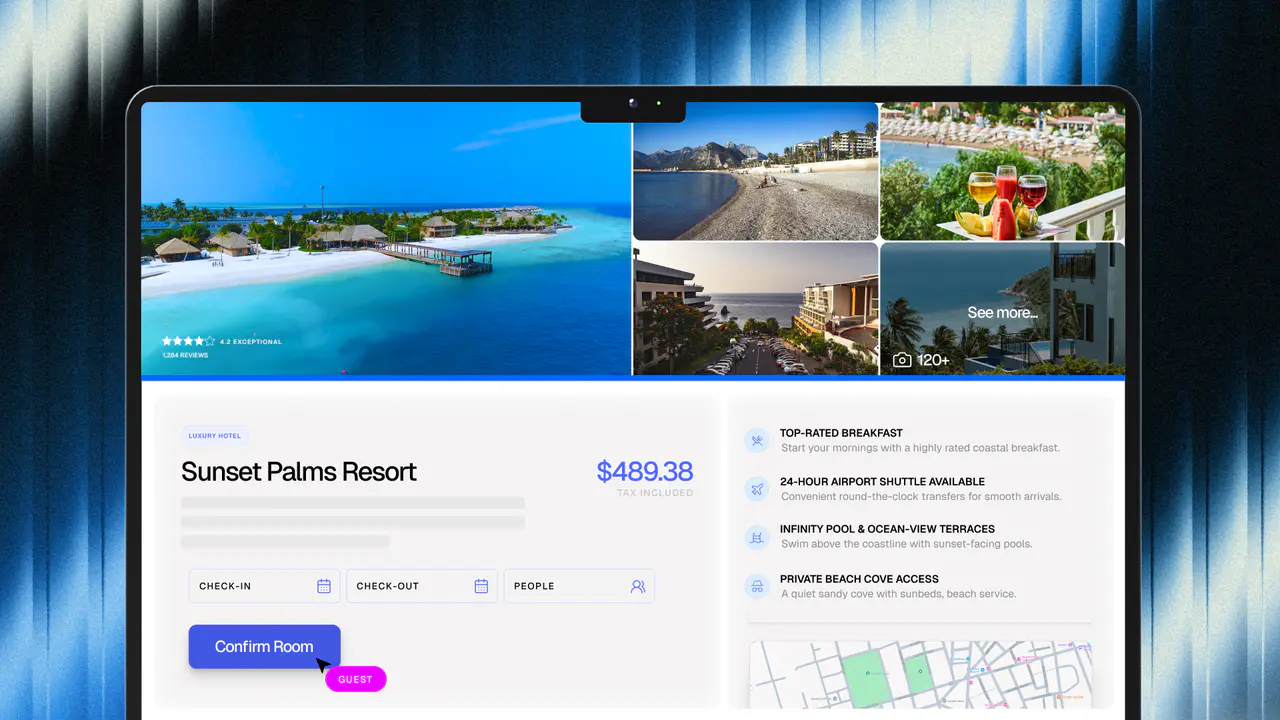
Task: Click the Private Beach Cove Access heading
Action: coord(859,579)
